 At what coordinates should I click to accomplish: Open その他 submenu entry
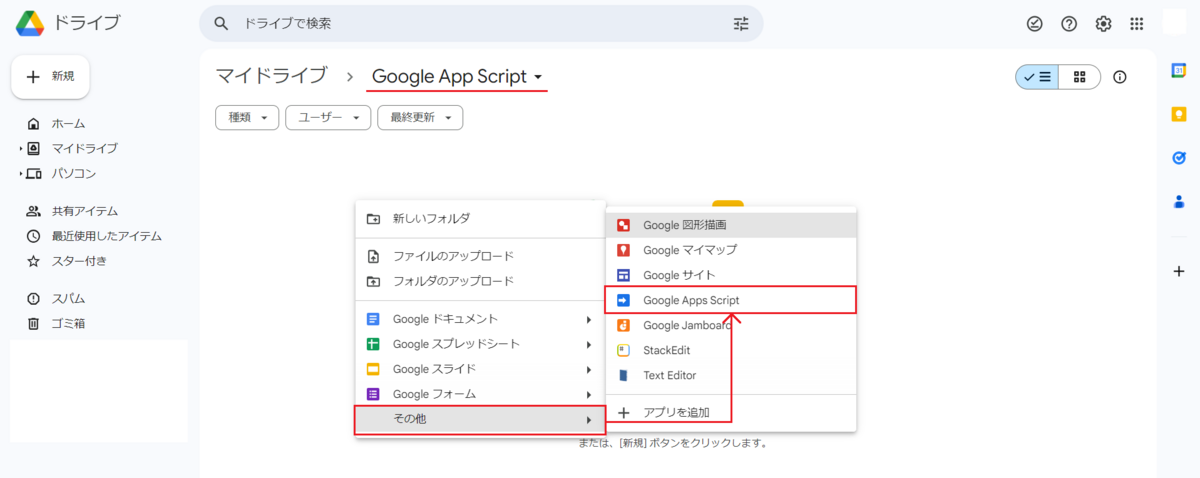click(480, 419)
